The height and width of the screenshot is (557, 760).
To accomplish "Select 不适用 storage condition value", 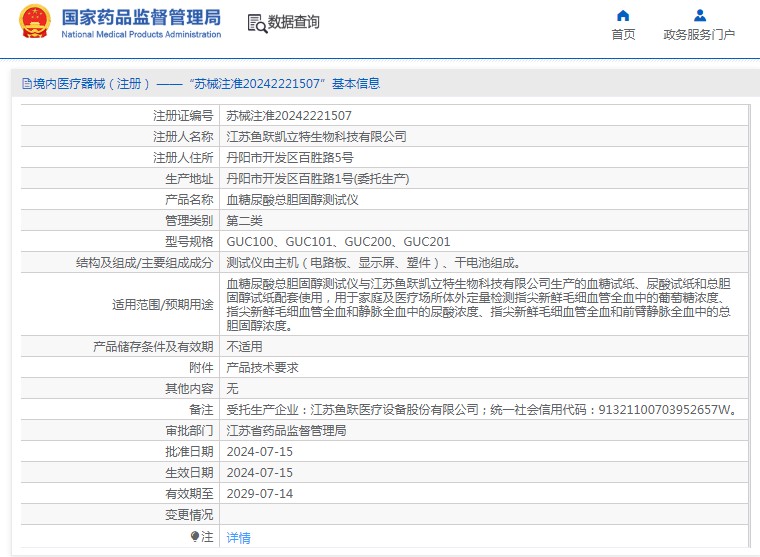I will coord(244,347).
